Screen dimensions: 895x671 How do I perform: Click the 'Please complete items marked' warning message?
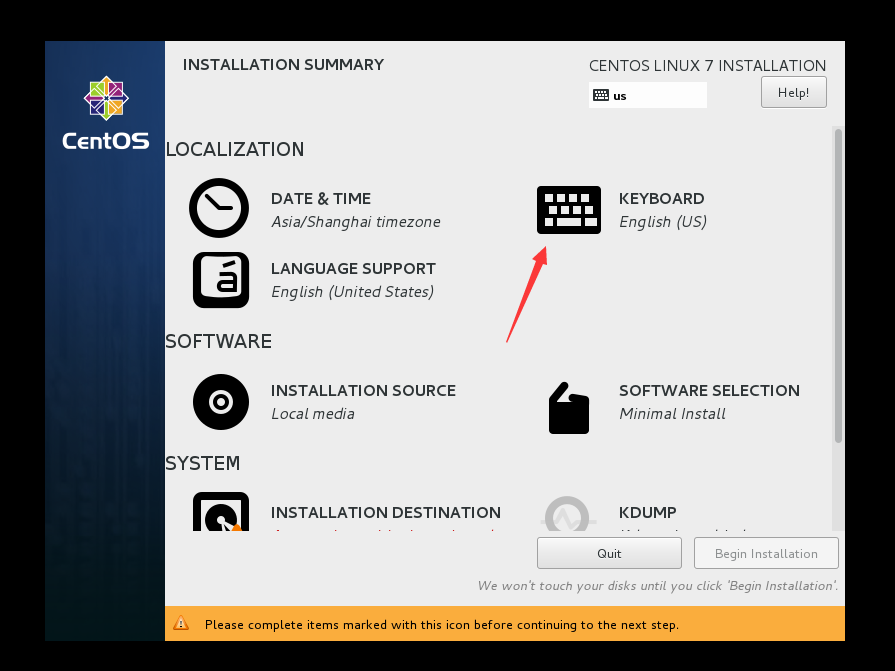point(442,625)
